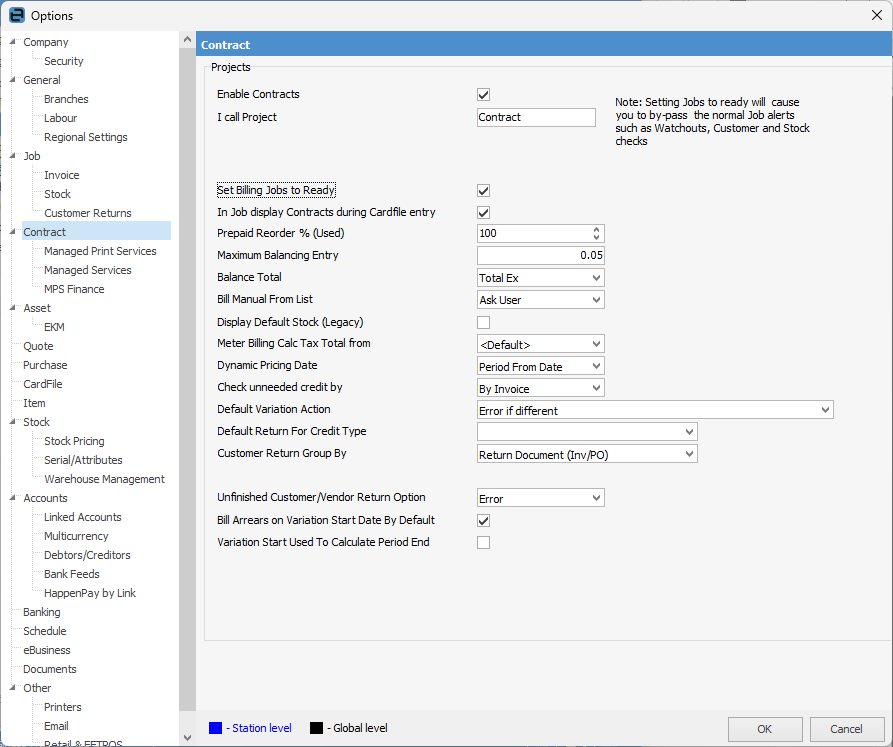Toggle the Enable Contracts checkbox
Image resolution: width=893 pixels, height=747 pixels.
tap(484, 95)
